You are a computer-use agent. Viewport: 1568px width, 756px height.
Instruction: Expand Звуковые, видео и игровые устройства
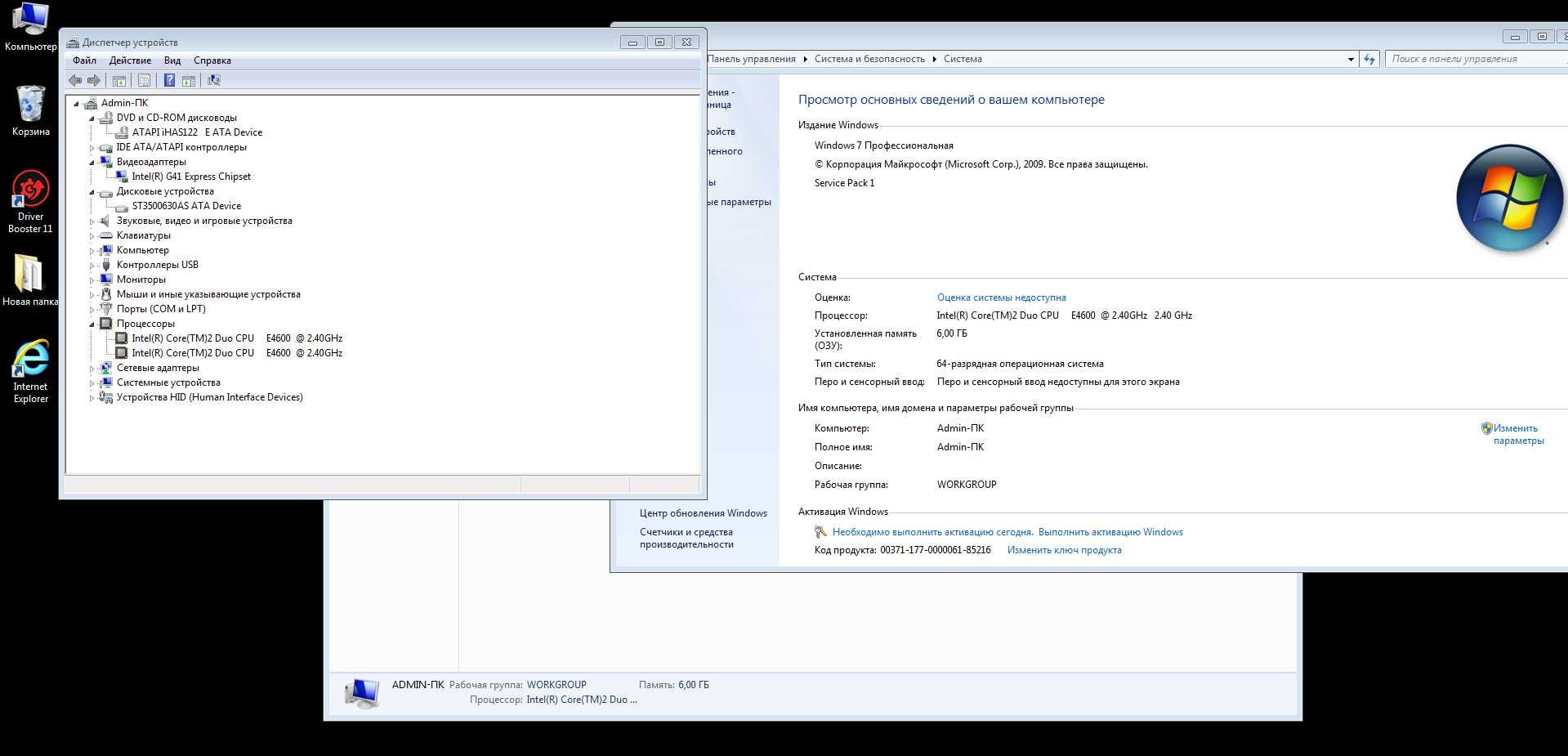click(92, 221)
